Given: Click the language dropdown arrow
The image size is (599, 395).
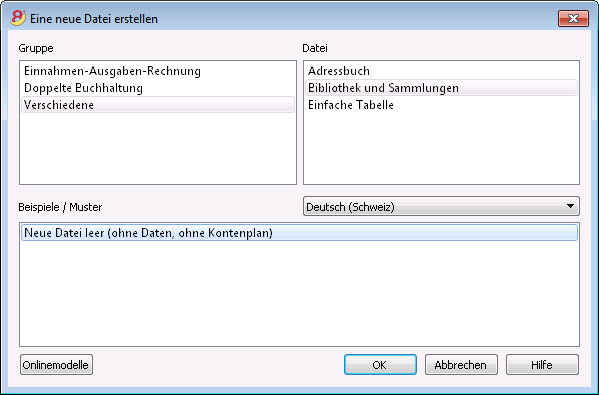Looking at the screenshot, I should click(x=570, y=206).
